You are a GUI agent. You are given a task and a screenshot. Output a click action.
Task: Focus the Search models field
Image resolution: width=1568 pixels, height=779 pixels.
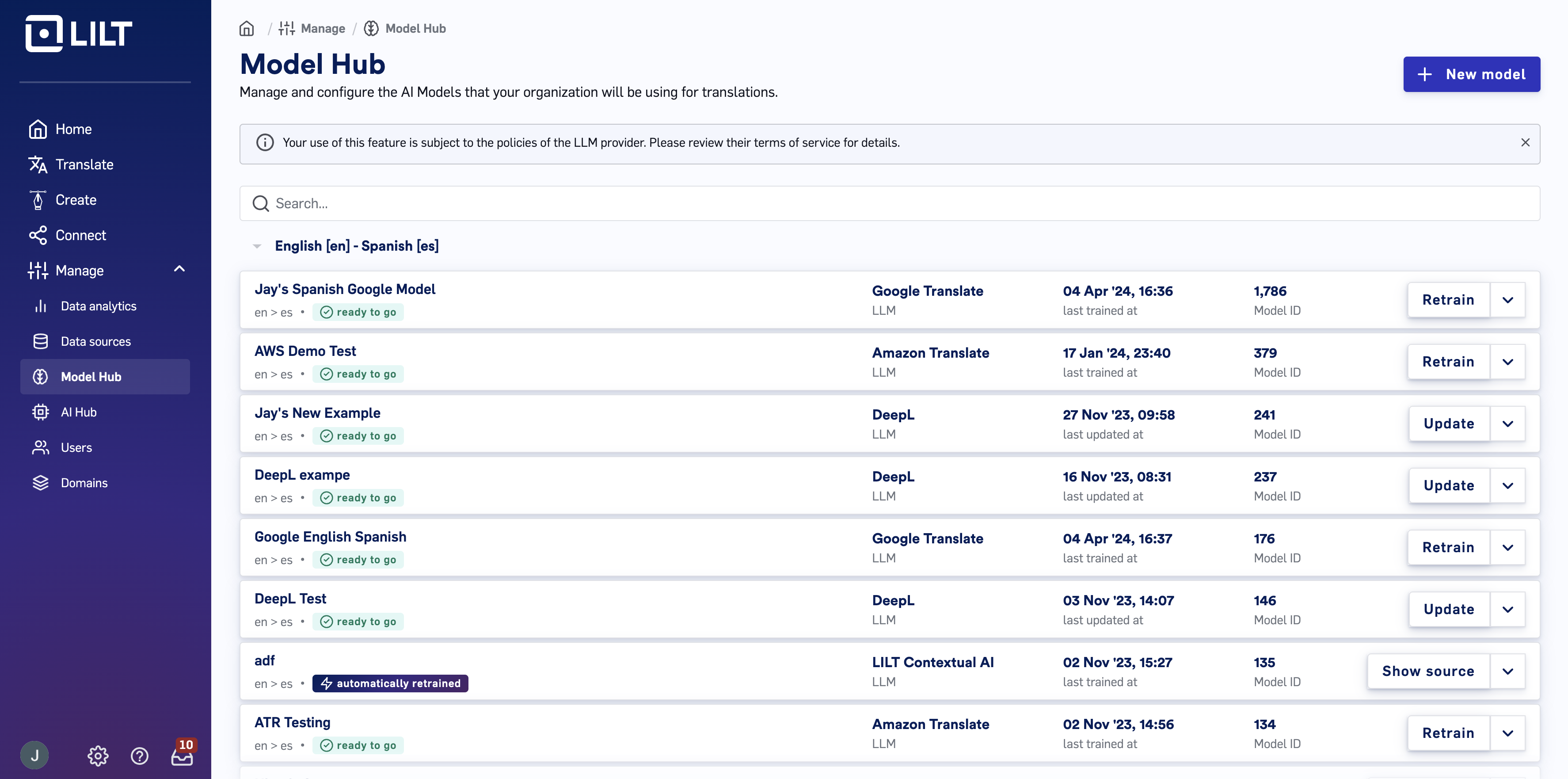889,203
